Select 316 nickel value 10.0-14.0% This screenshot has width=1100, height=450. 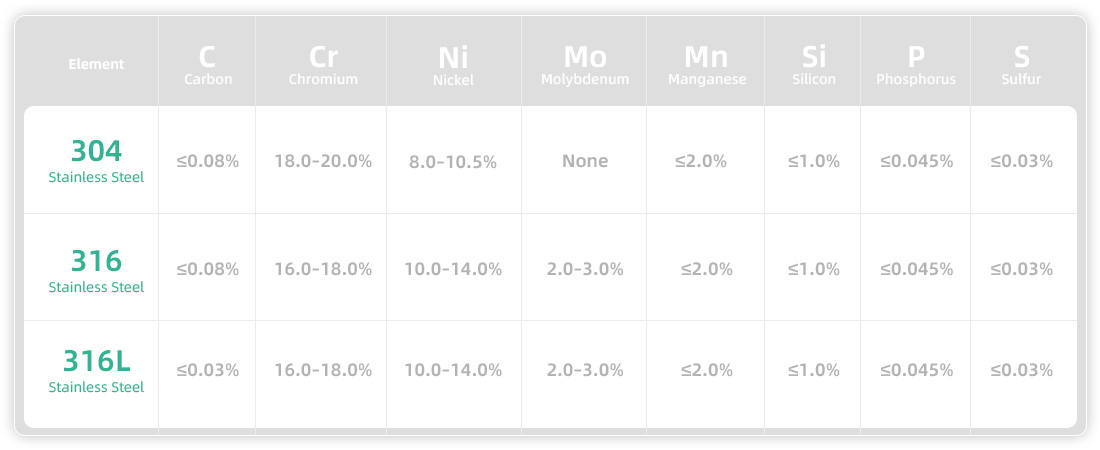[x=453, y=269]
